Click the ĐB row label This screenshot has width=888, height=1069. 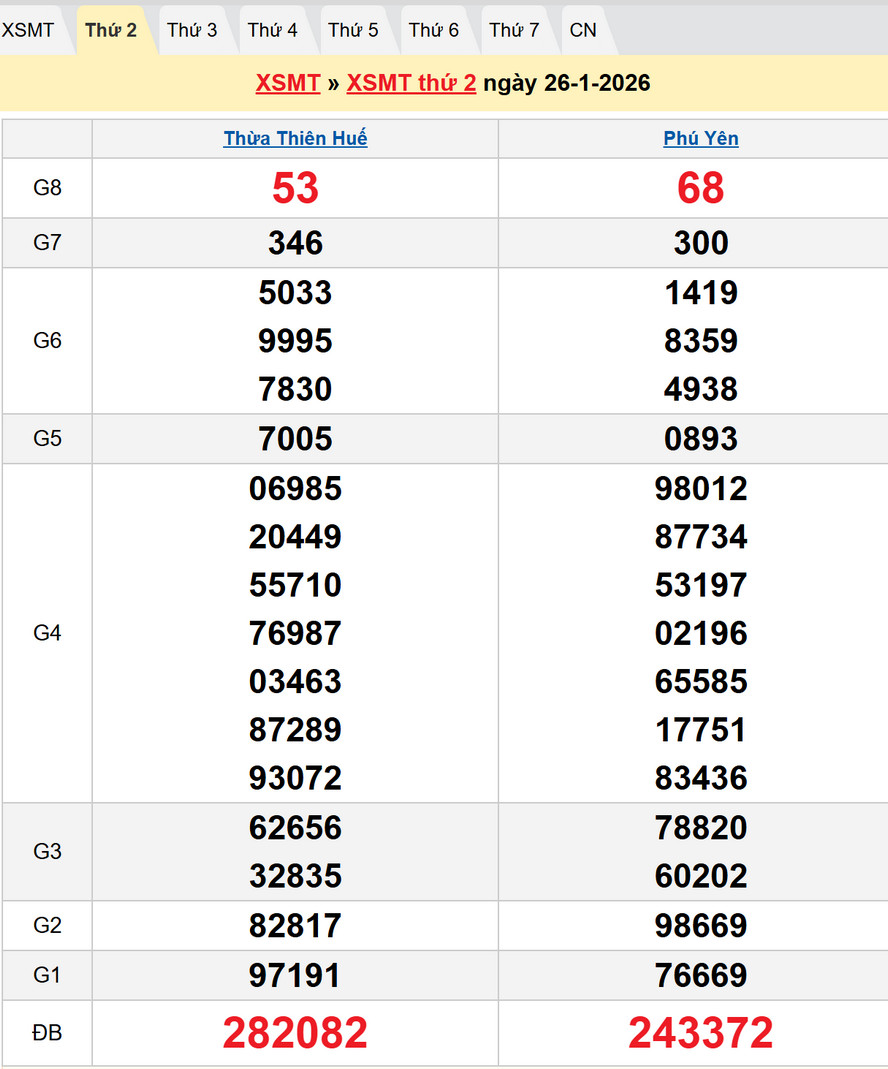pos(47,1033)
